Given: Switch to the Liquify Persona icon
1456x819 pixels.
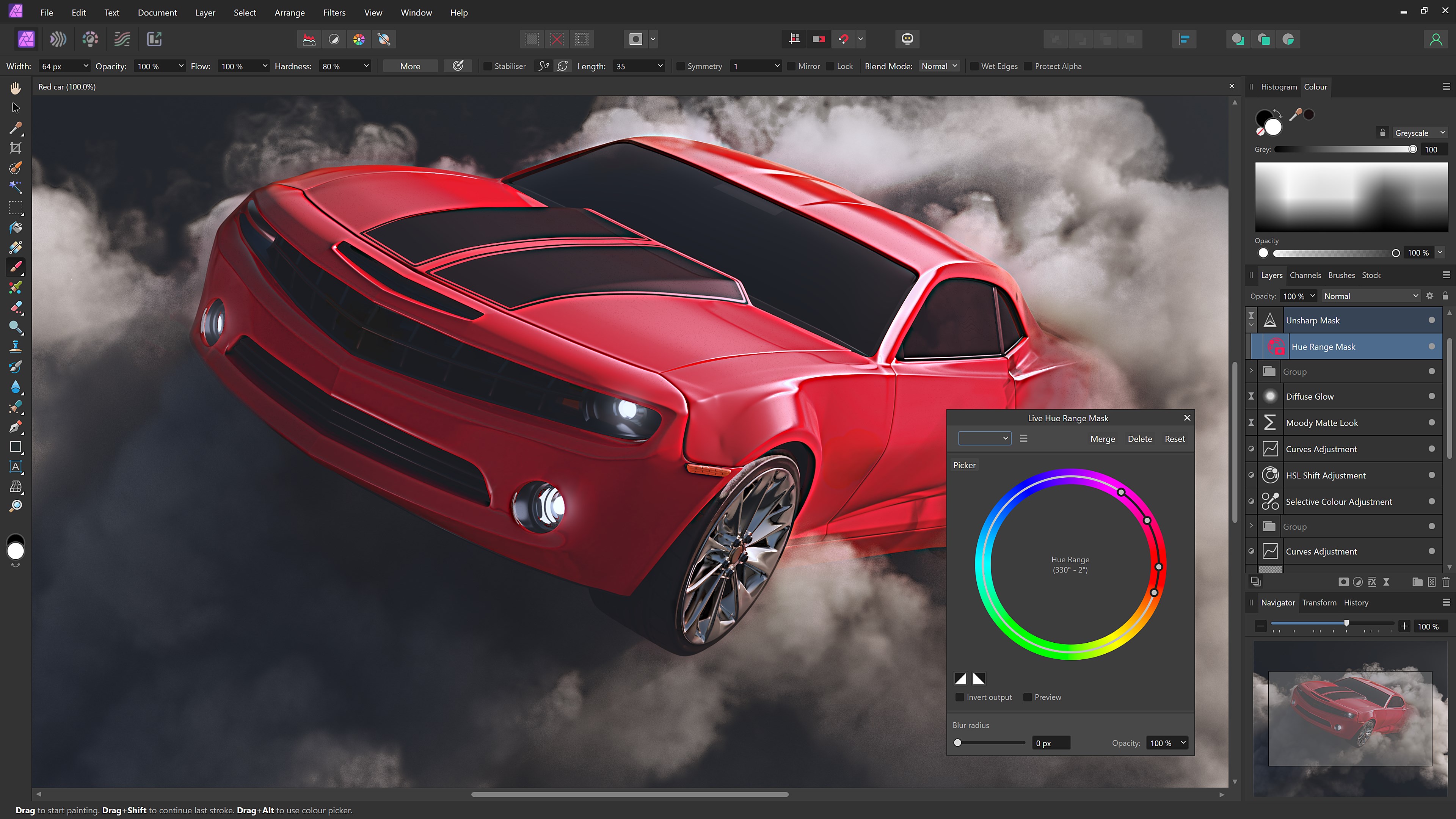Looking at the screenshot, I should click(x=58, y=39).
